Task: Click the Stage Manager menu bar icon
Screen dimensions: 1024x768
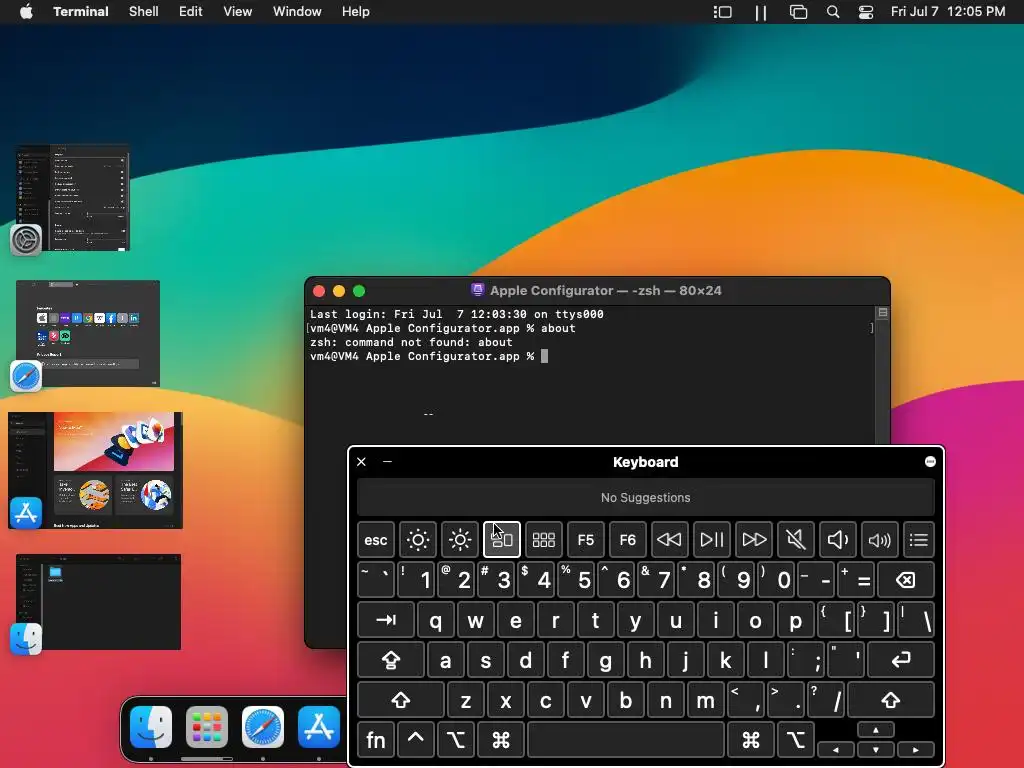Action: (722, 12)
